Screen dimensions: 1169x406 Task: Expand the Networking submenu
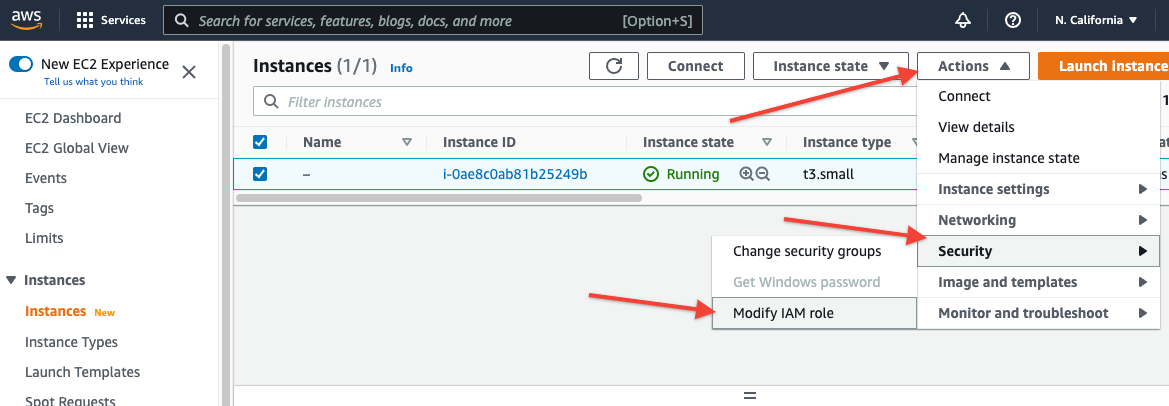click(1038, 221)
